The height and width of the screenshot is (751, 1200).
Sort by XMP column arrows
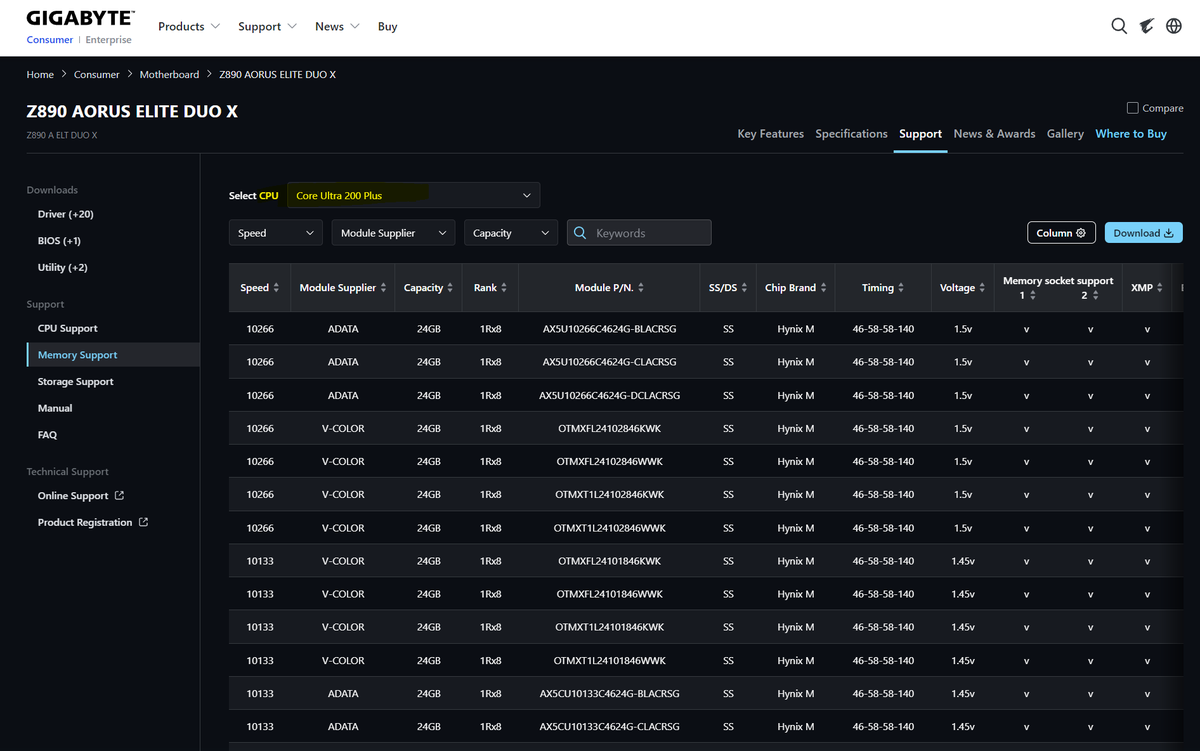pyautogui.click(x=1160, y=288)
